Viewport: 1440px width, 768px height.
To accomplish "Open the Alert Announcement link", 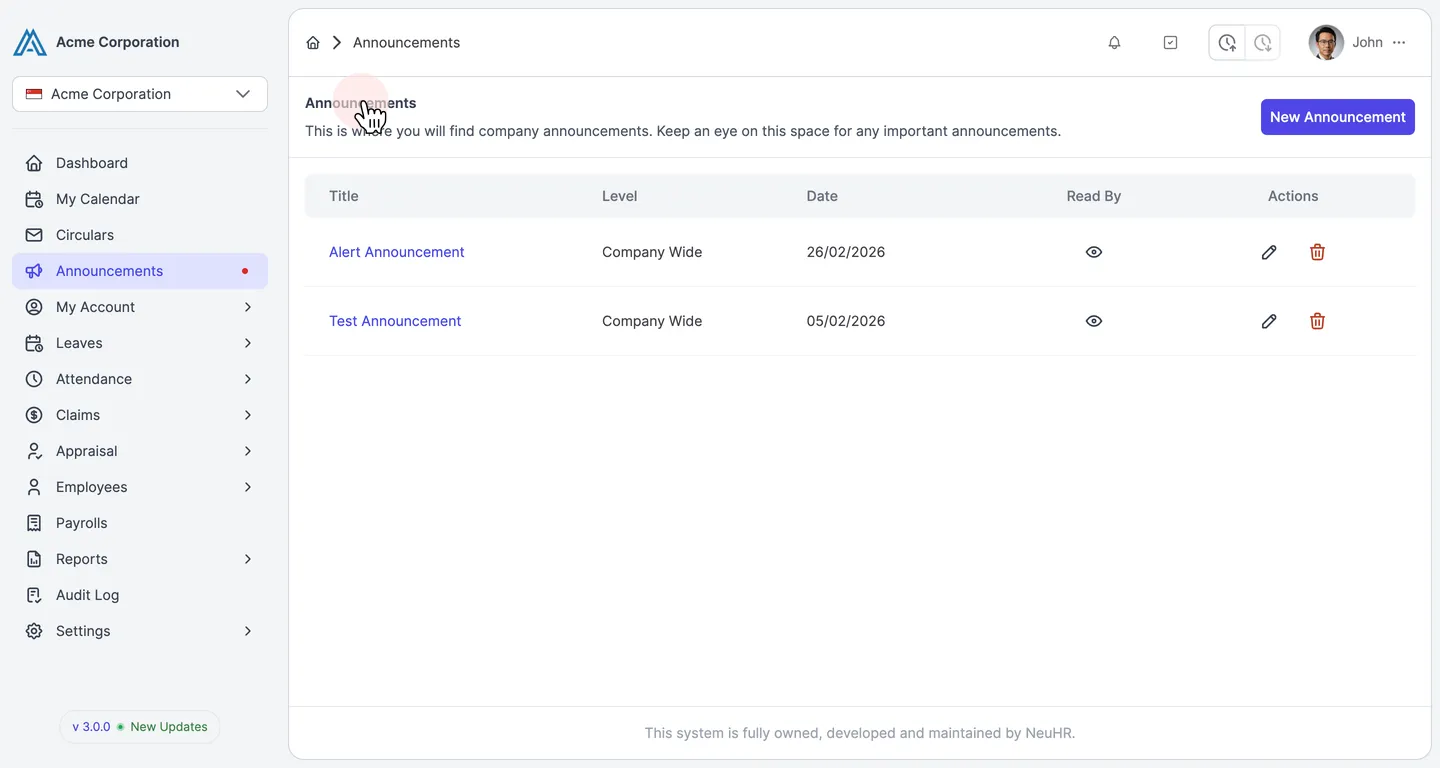I will [x=397, y=252].
